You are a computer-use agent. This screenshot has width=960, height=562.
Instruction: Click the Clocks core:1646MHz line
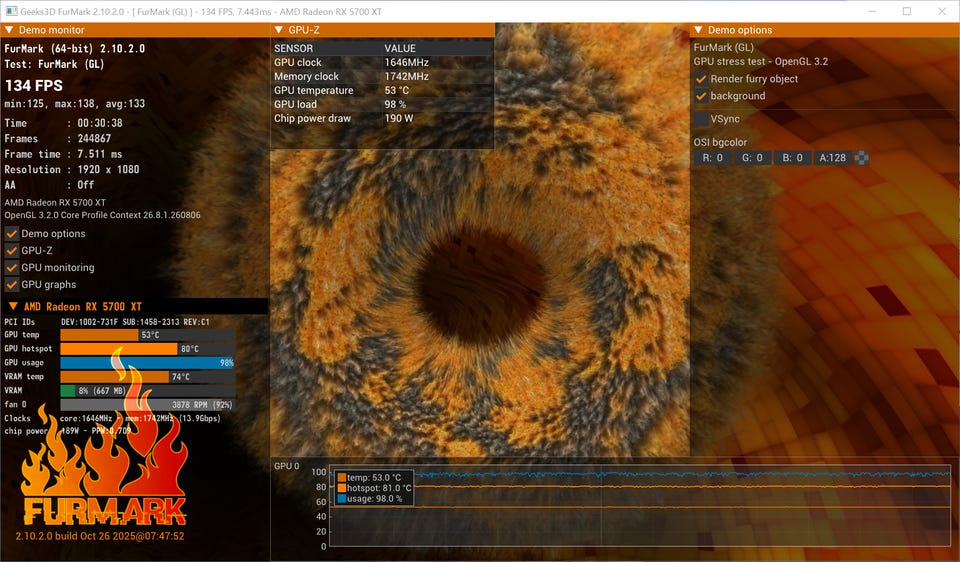pyautogui.click(x=113, y=419)
